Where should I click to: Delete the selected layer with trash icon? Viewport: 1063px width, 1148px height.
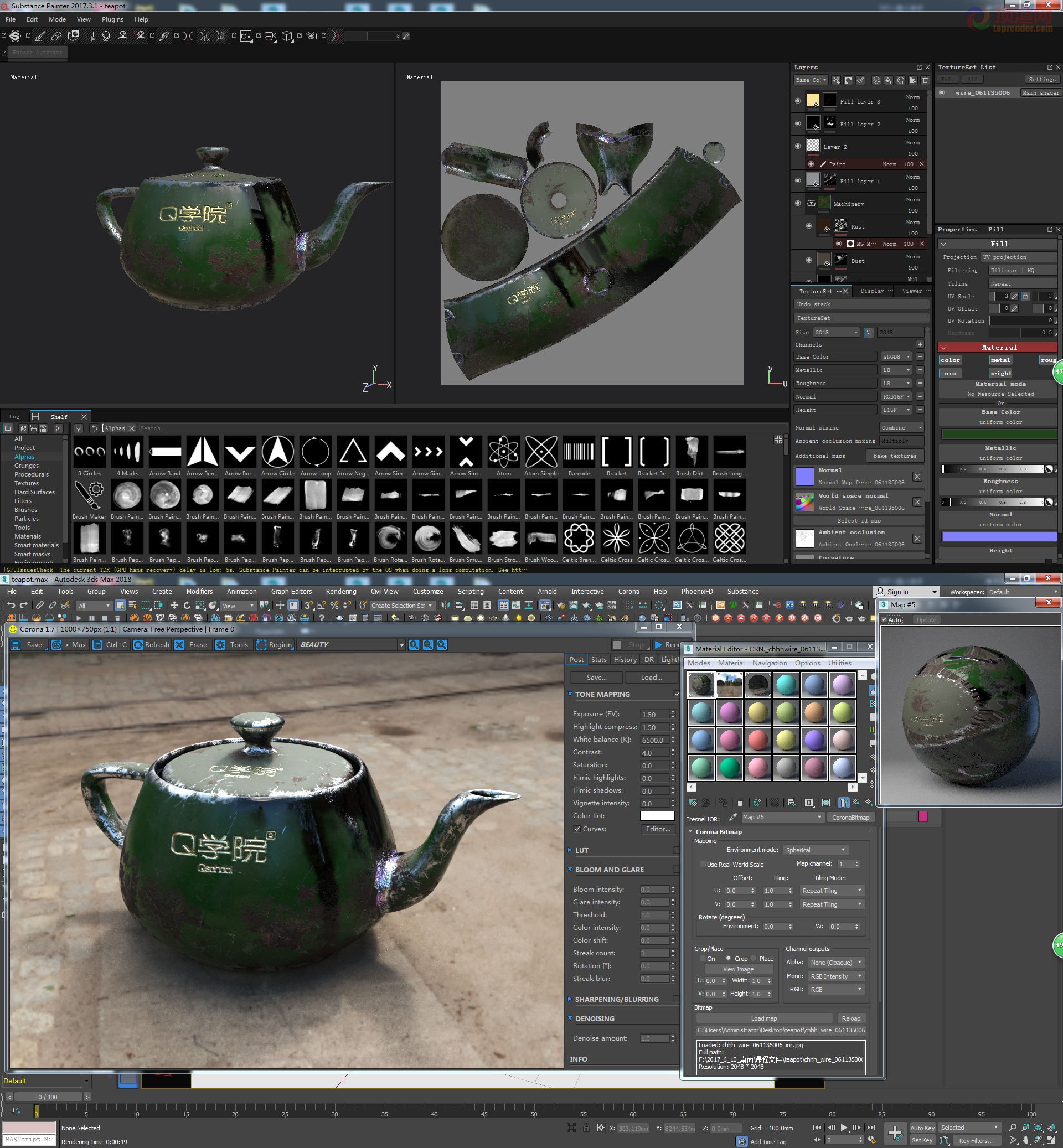tap(925, 80)
